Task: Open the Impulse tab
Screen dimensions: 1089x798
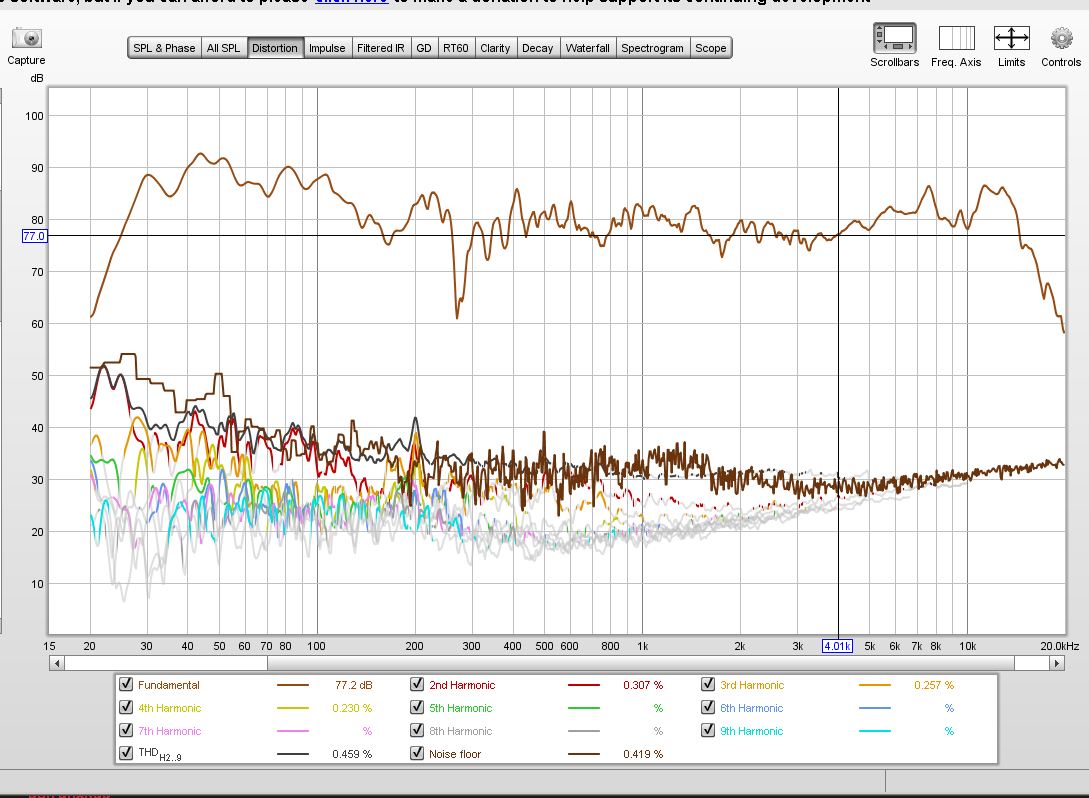Action: pos(327,48)
